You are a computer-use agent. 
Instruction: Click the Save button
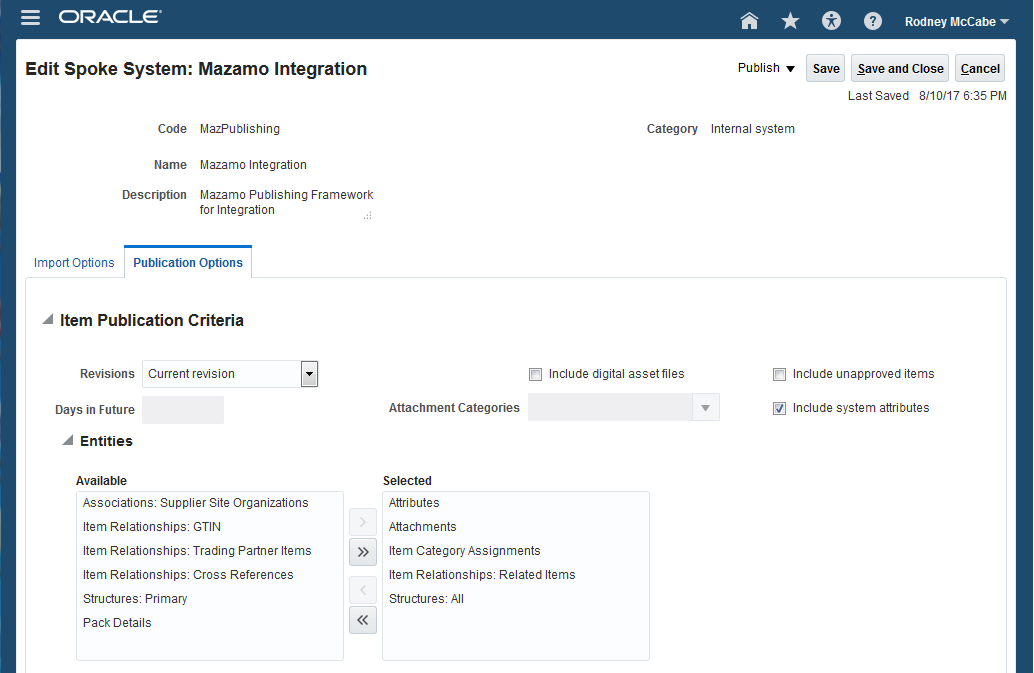826,69
